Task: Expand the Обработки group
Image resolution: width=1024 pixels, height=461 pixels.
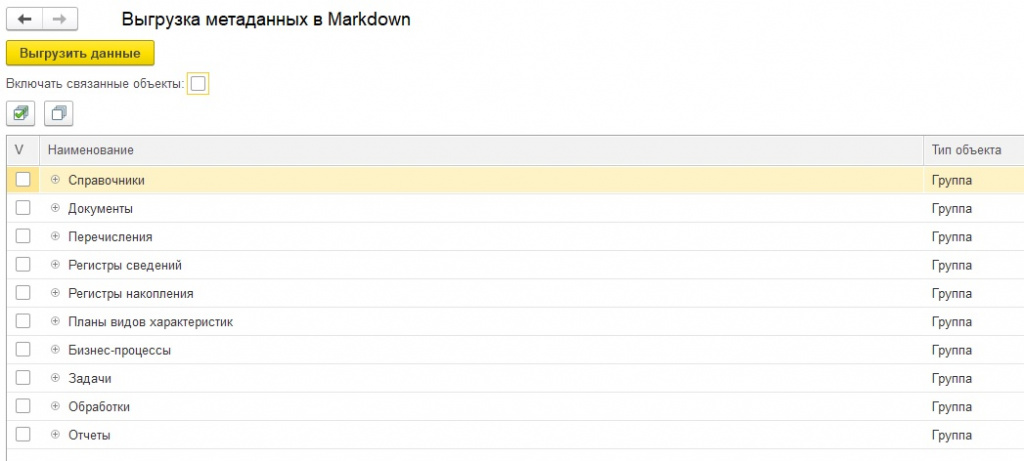Action: (55, 407)
